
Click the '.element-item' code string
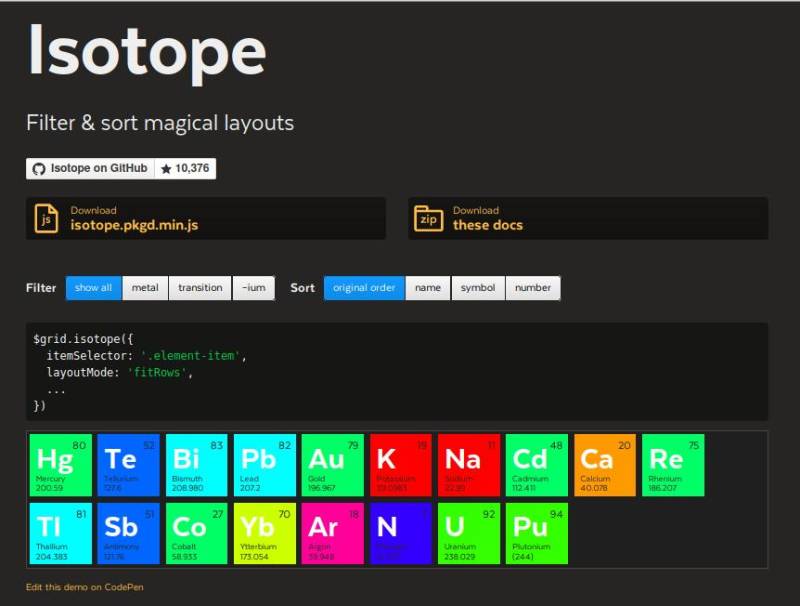coord(190,356)
